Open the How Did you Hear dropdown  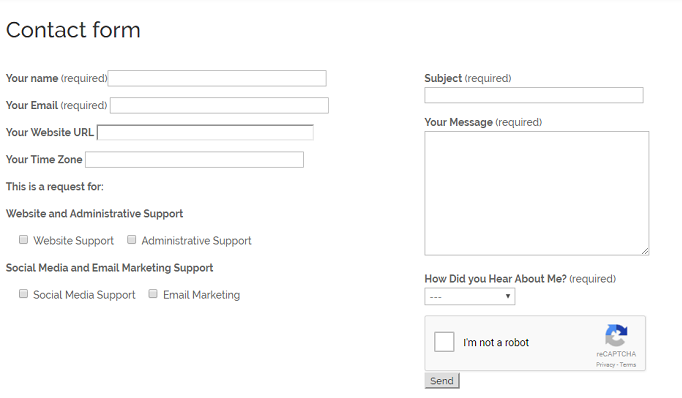(x=470, y=296)
